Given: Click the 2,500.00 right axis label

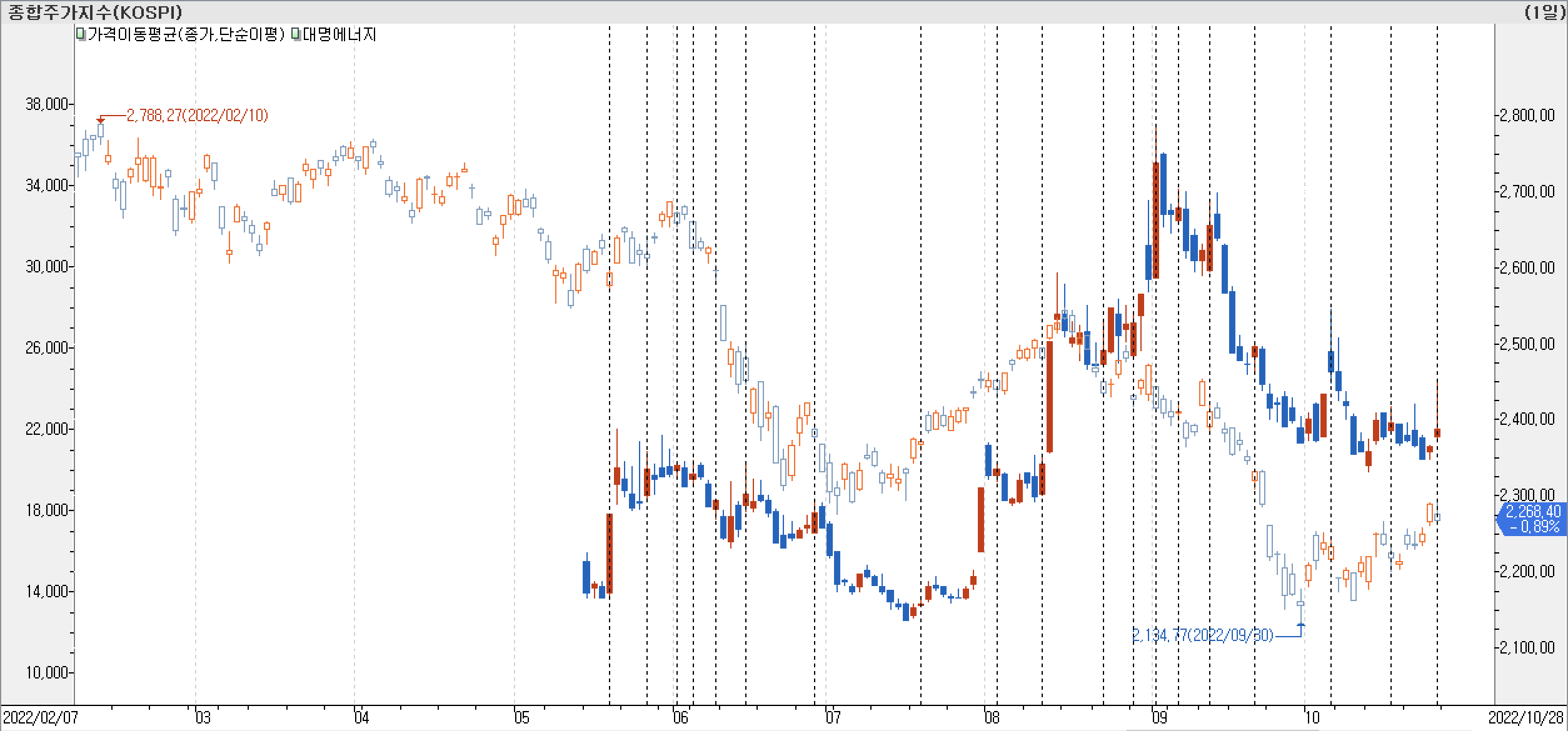Looking at the screenshot, I should click(x=1527, y=344).
